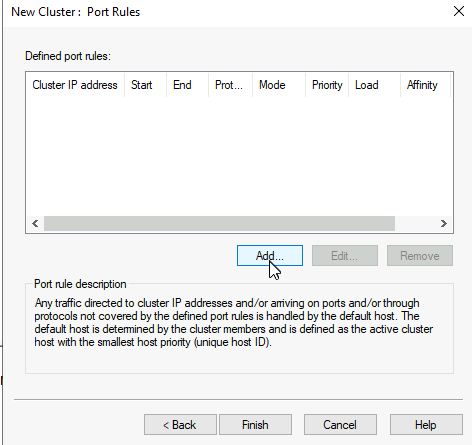
Task: Click the disabled Edit... button
Action: click(x=345, y=256)
